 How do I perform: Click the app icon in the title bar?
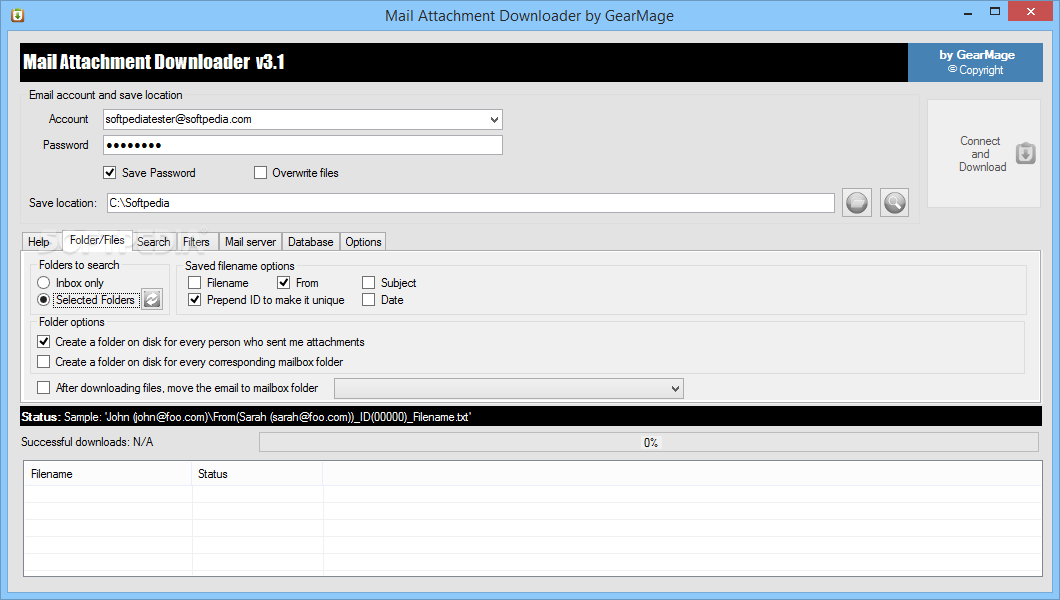tap(18, 15)
